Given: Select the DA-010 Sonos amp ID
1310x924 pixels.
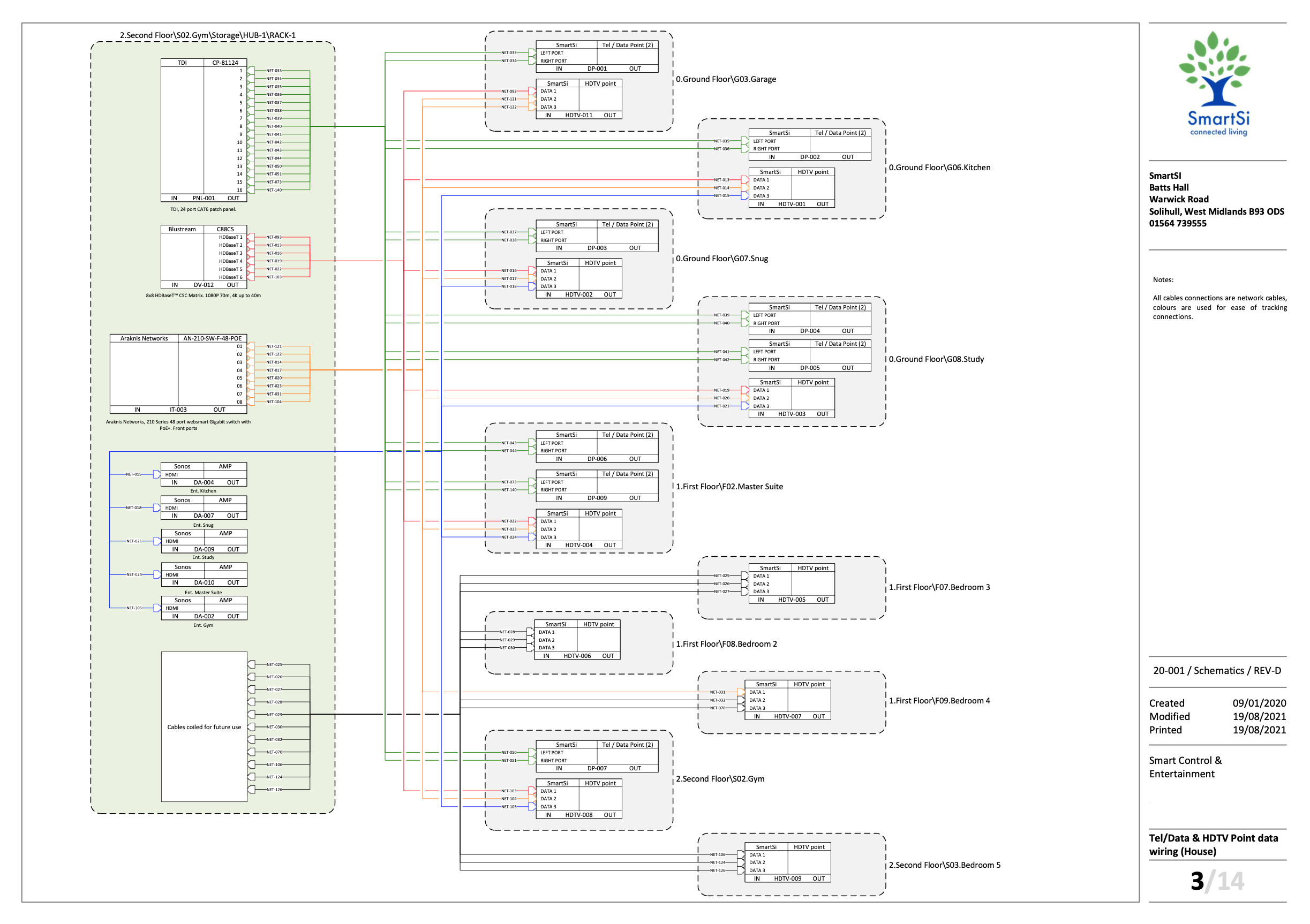Looking at the screenshot, I should [204, 583].
